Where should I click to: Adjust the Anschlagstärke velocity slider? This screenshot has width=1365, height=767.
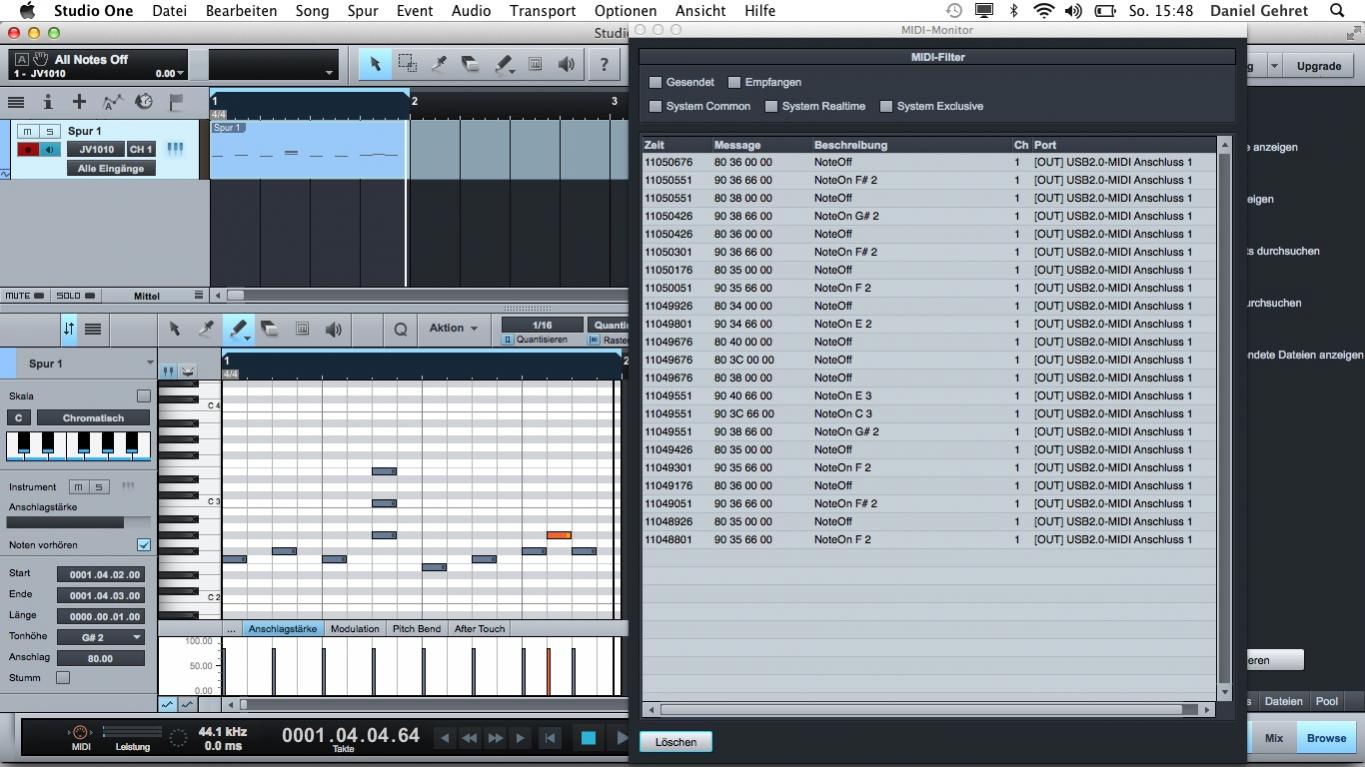click(x=78, y=522)
